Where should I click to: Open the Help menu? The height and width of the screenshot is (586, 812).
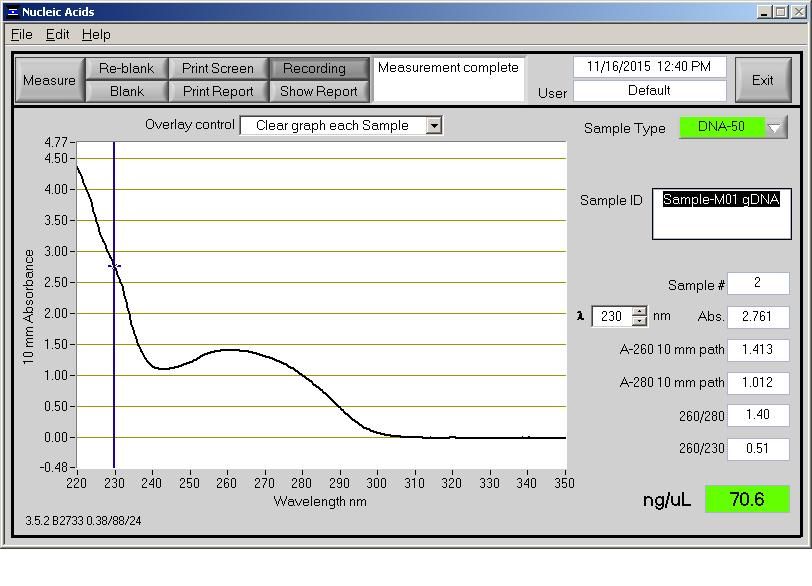tap(96, 35)
